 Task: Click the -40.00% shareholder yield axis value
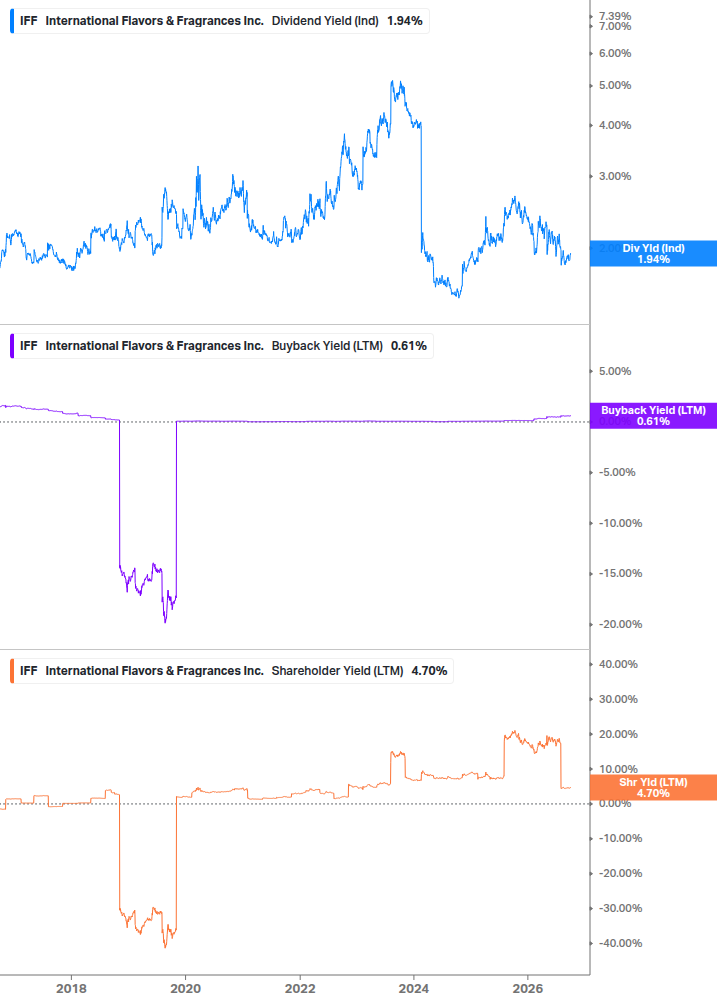tap(620, 943)
